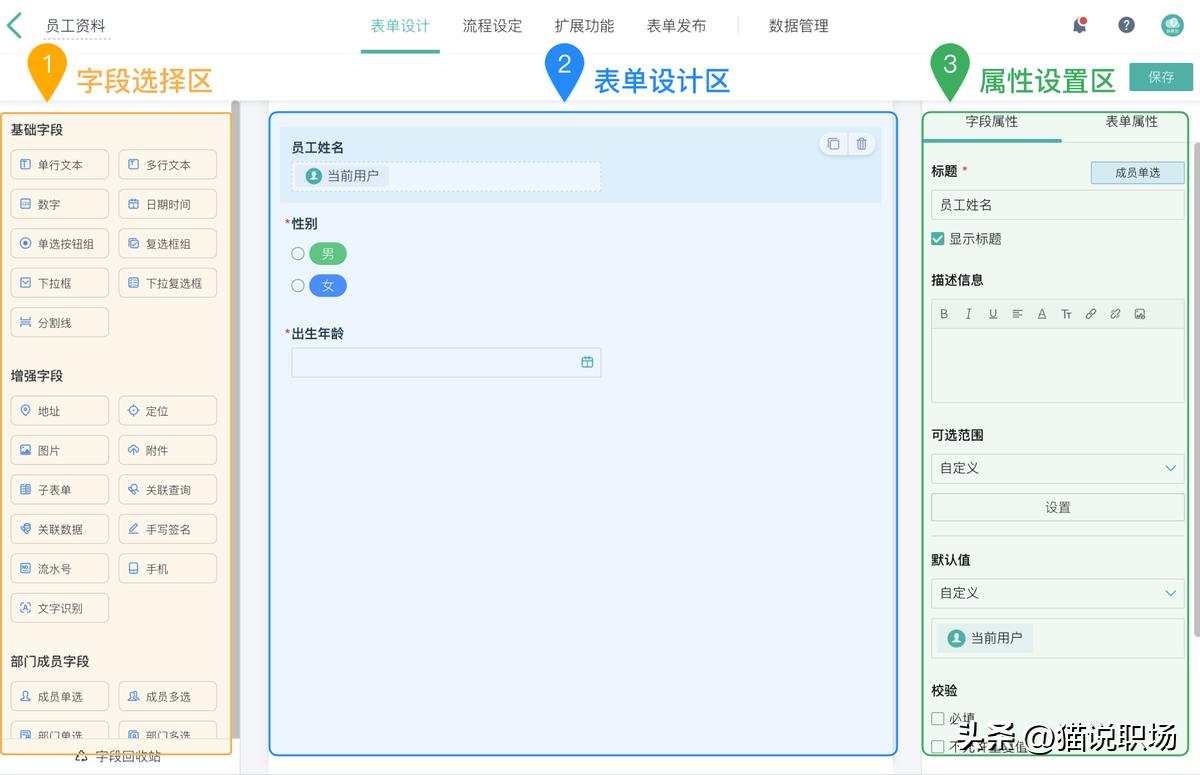Insert an image via description toolbar icon
The image size is (1200, 775).
click(1139, 313)
